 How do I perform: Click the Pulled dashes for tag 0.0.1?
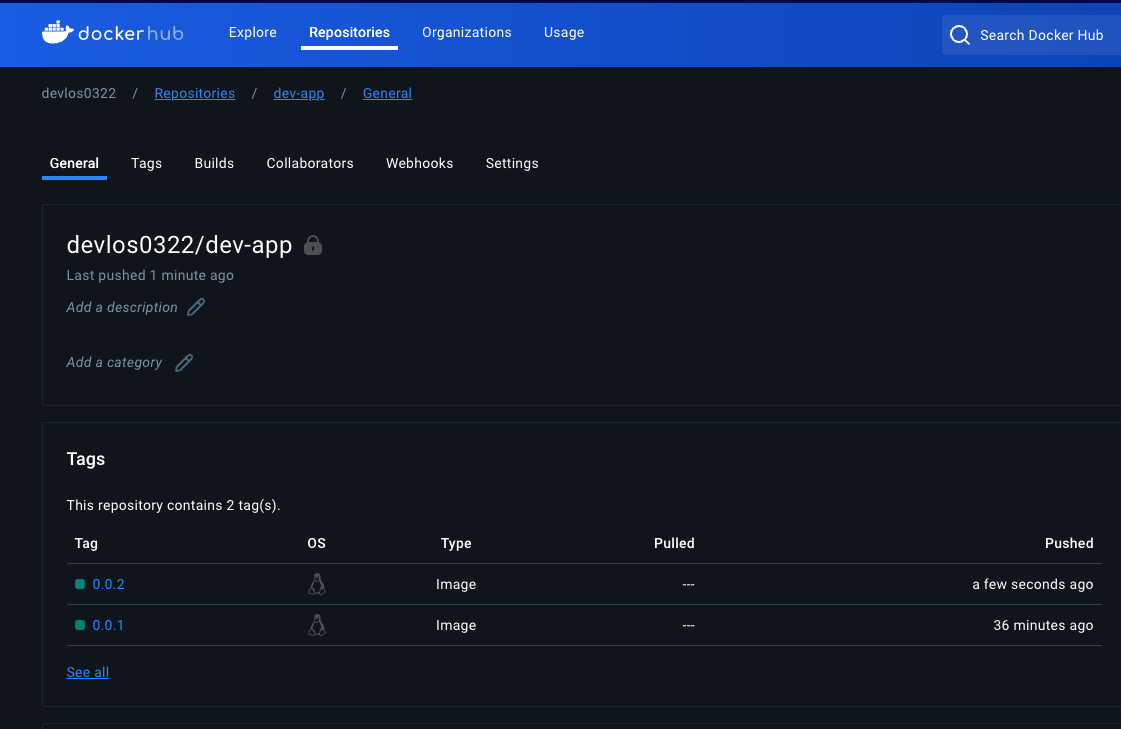[688, 625]
